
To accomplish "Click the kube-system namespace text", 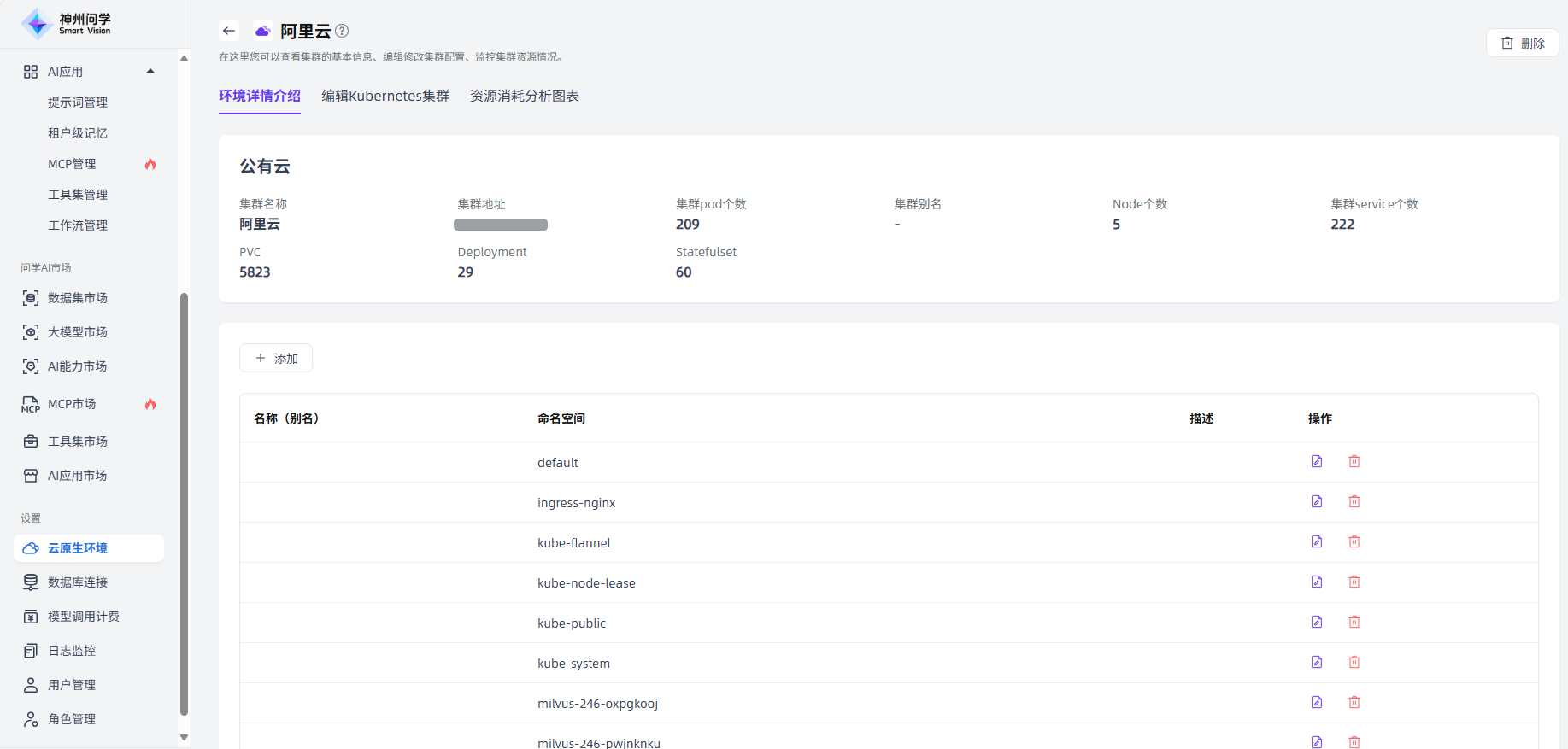I will [573, 664].
